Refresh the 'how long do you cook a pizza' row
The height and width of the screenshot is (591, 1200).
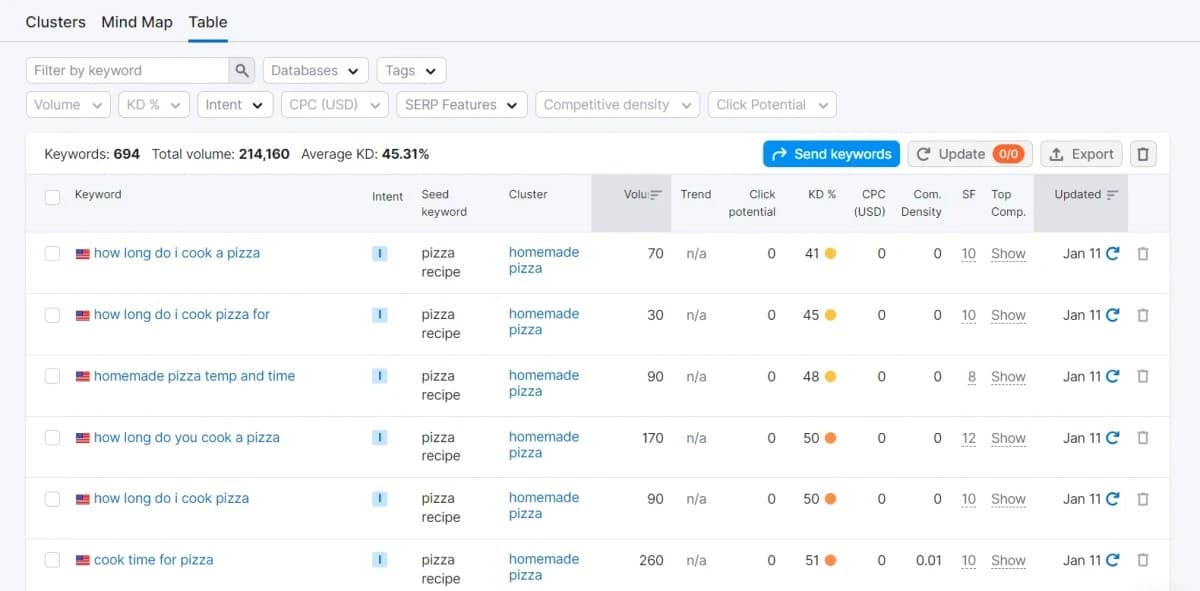[1113, 438]
